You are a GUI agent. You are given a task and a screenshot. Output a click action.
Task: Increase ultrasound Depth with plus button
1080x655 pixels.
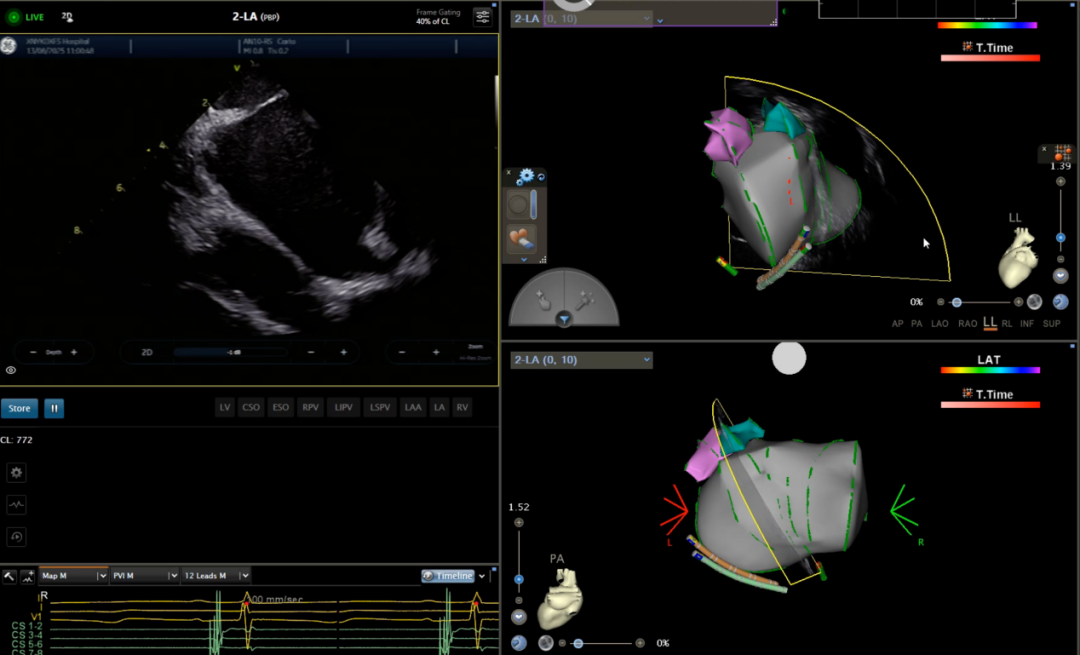(74, 352)
